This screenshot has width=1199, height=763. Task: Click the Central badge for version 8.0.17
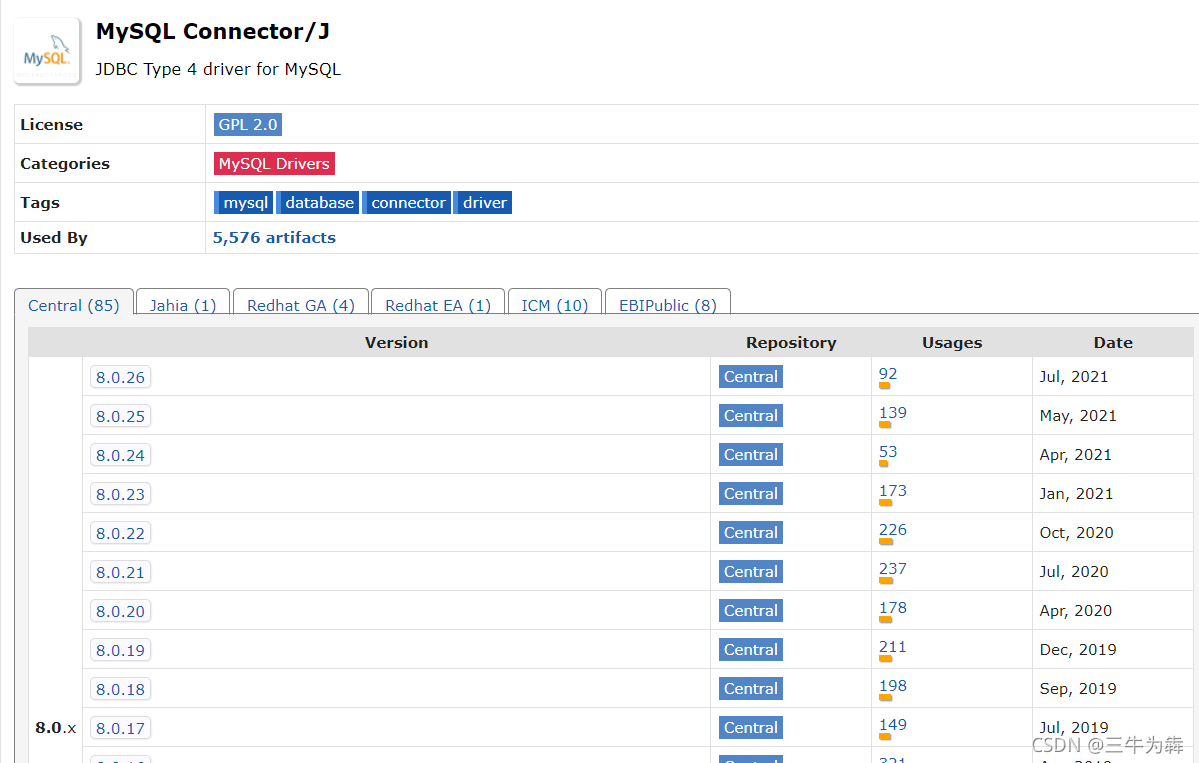pos(751,727)
